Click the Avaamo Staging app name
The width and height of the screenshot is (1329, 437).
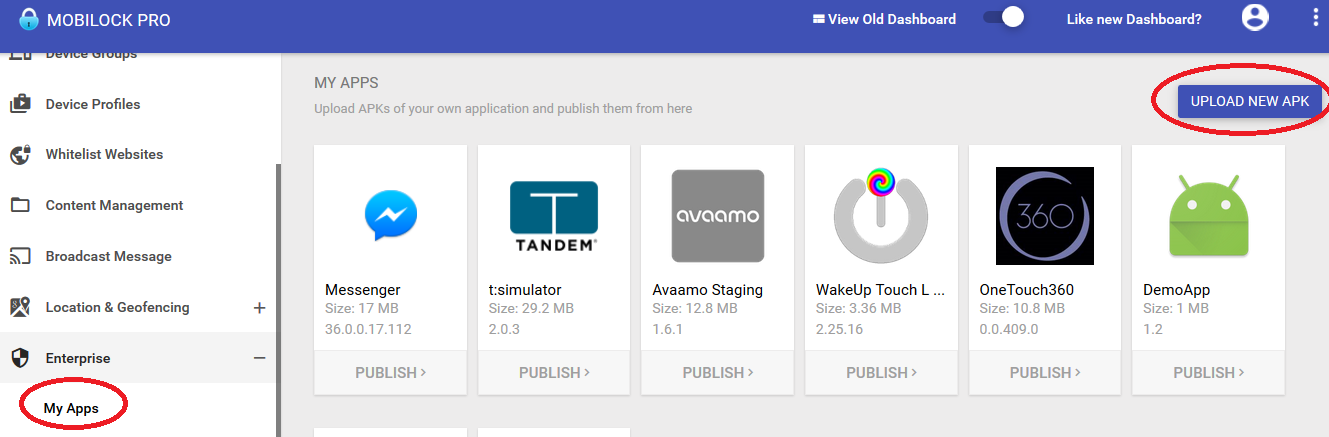click(x=708, y=290)
